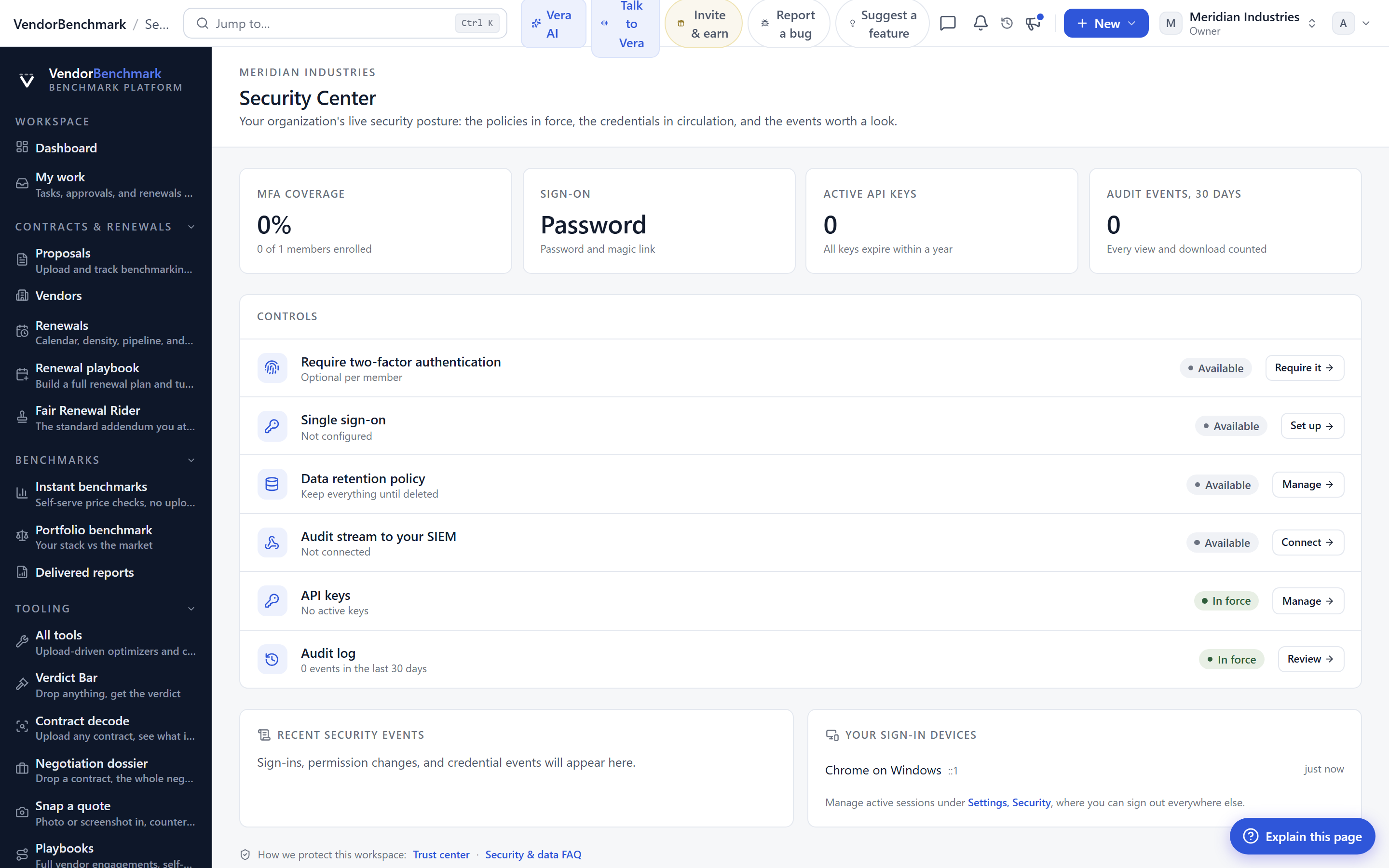Click the All tools wrench icon

point(22,642)
